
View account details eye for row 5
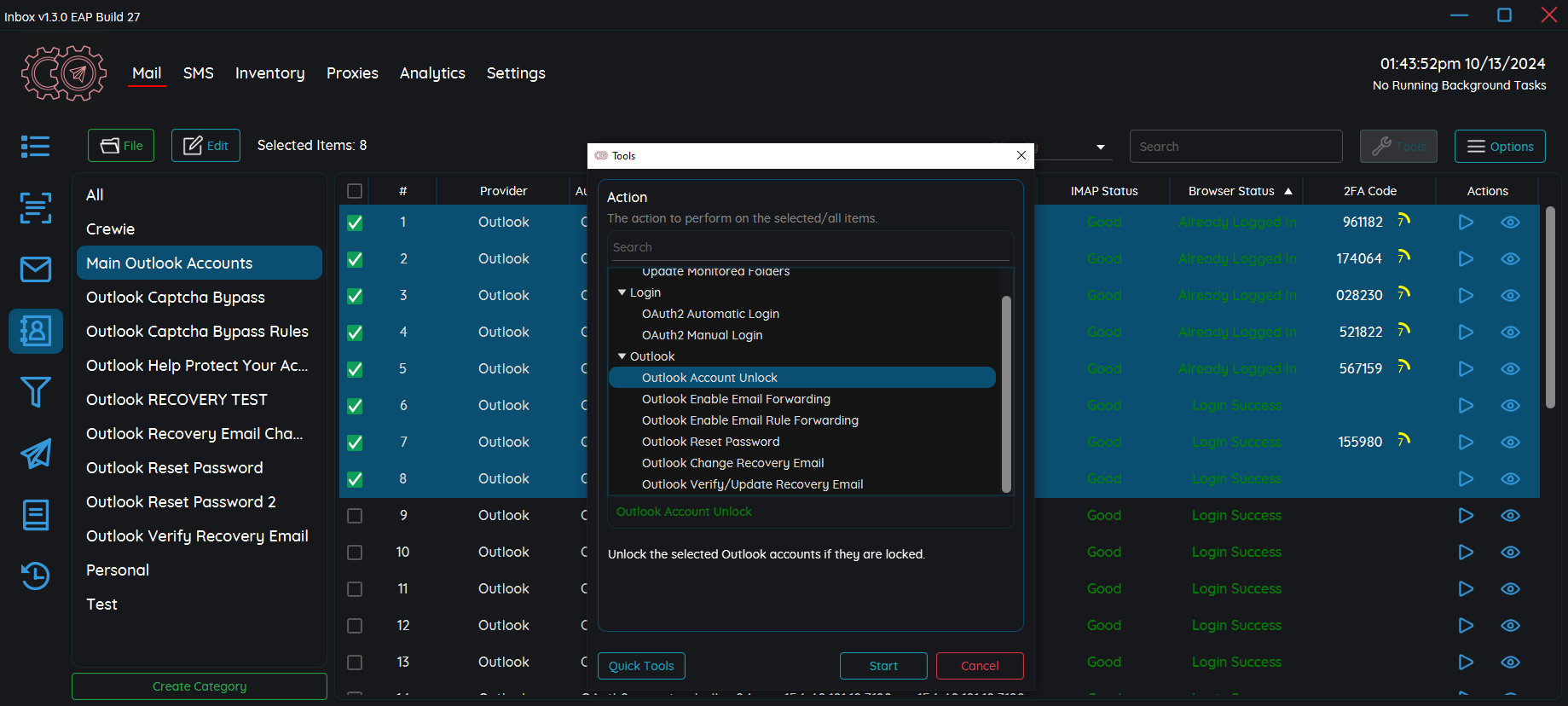pyautogui.click(x=1510, y=368)
